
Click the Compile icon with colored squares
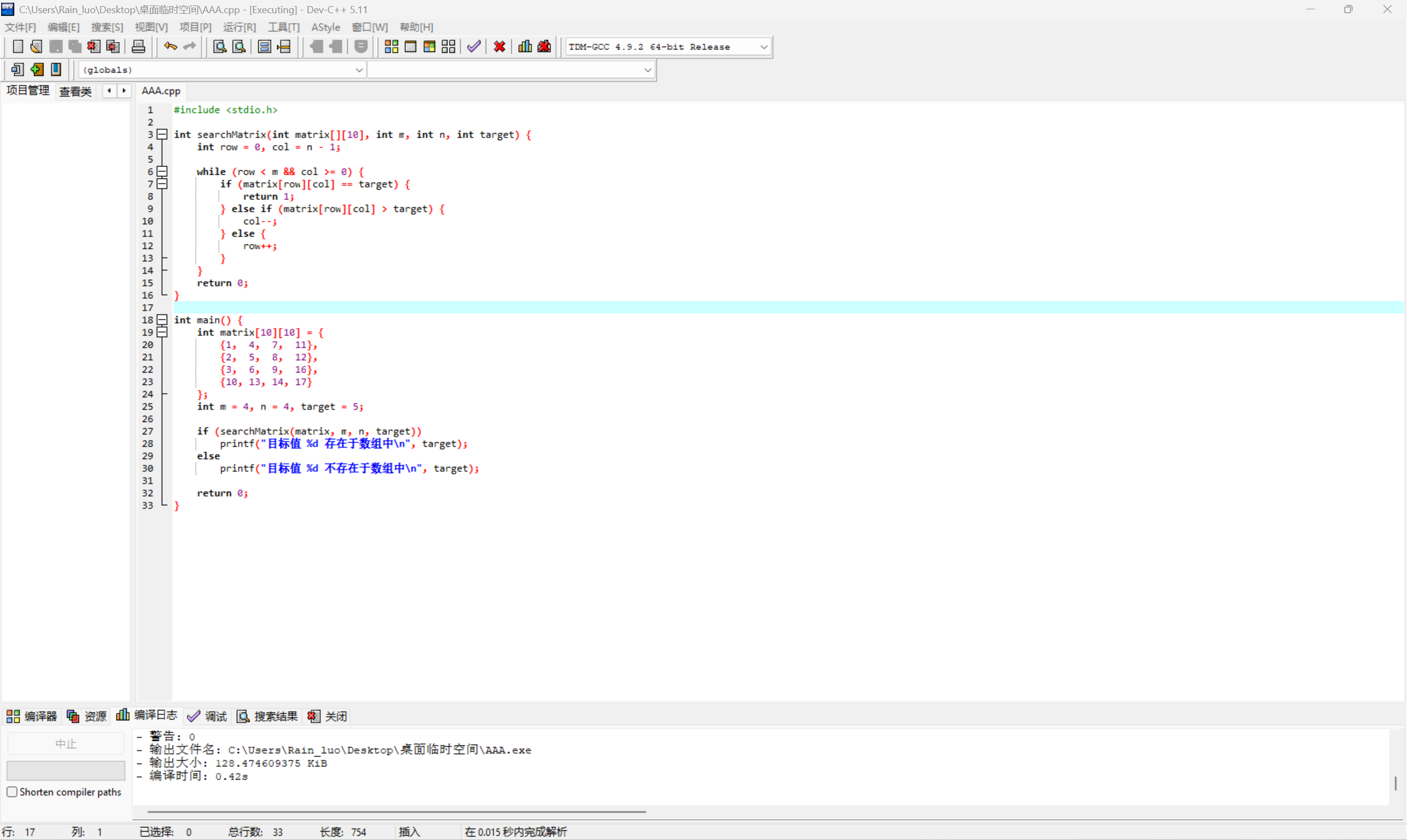coord(391,46)
